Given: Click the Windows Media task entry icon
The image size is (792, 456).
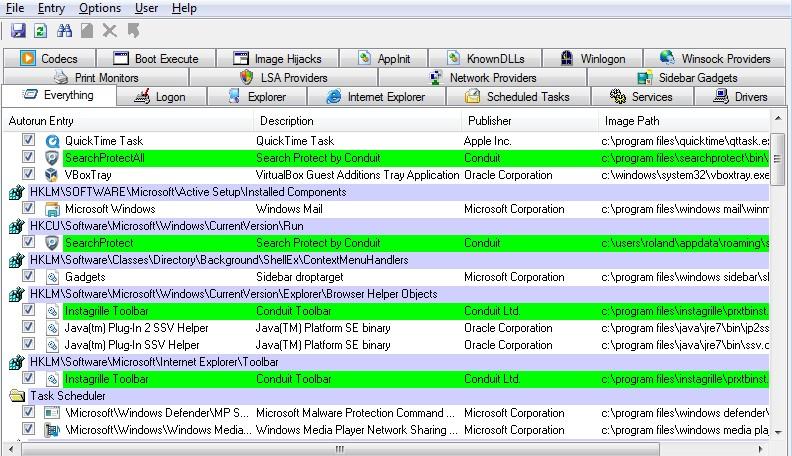Looking at the screenshot, I should tap(52, 430).
